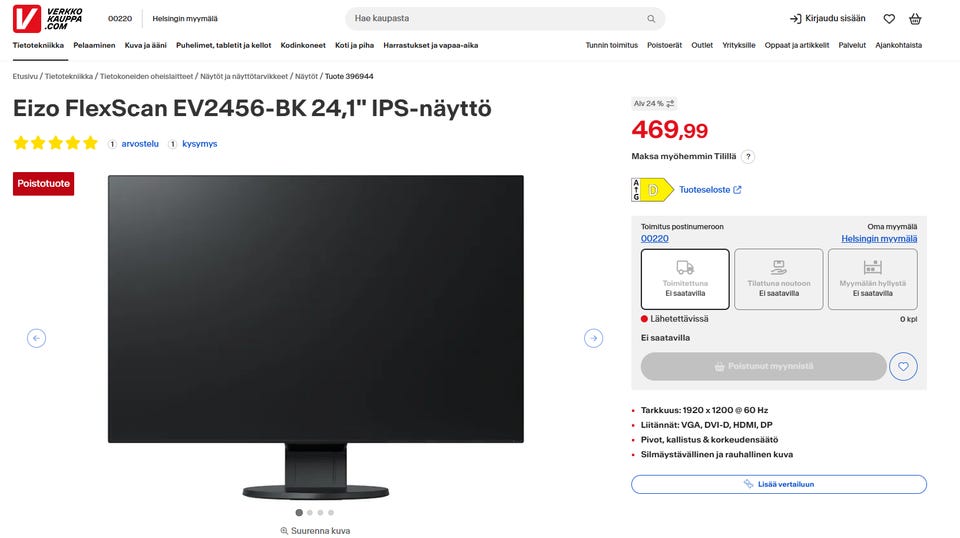Image resolution: width=960 pixels, height=538 pixels.
Task: Click the energy class D label
Action: [652, 190]
